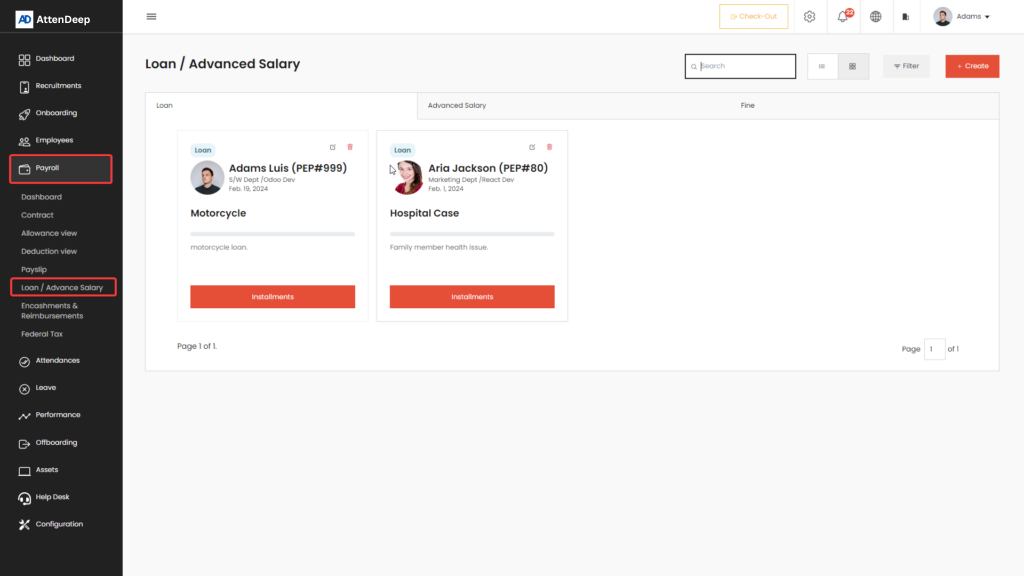Switch to grid card view
Viewport: 1024px width, 576px height.
tap(853, 66)
